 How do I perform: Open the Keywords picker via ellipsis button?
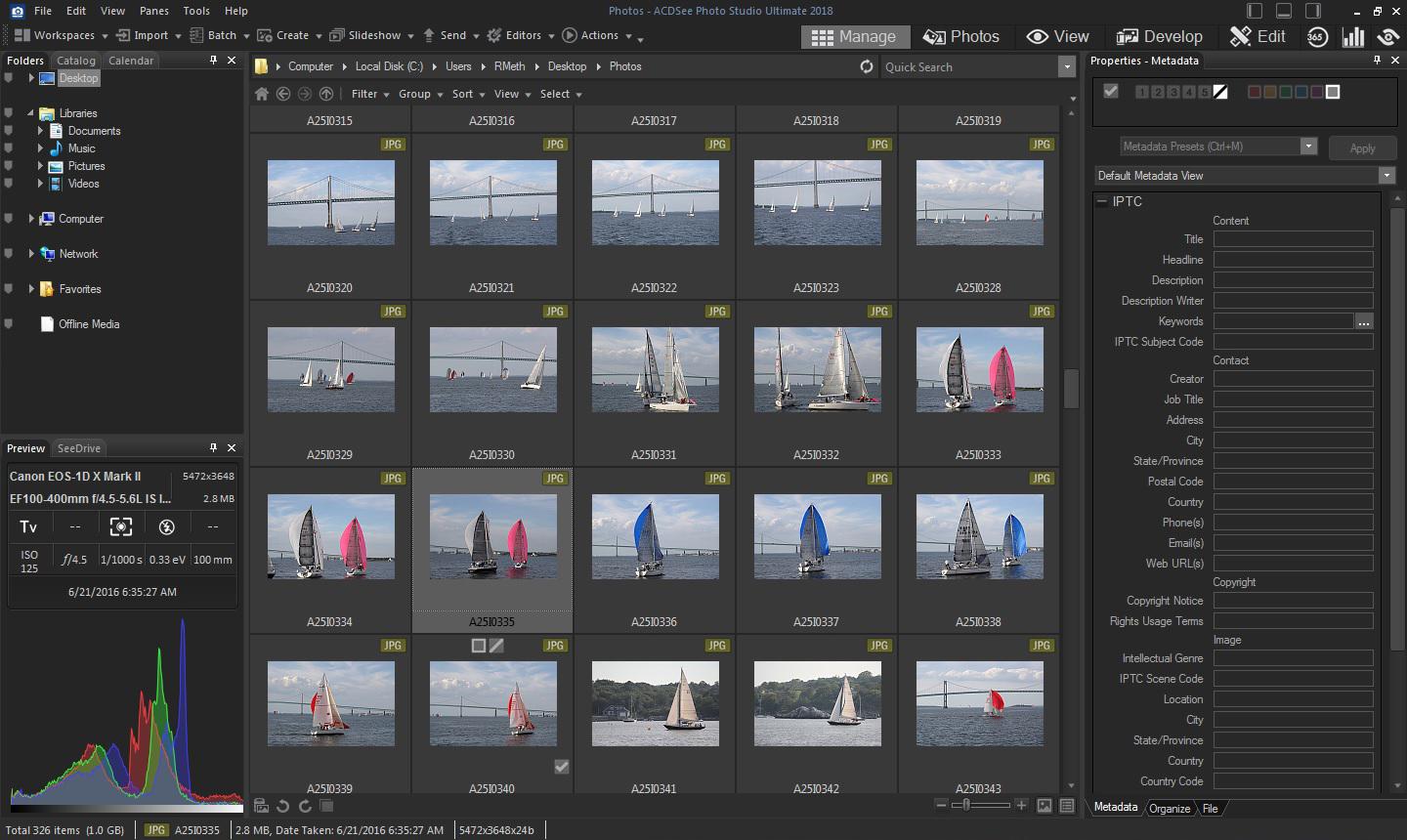tap(1364, 320)
